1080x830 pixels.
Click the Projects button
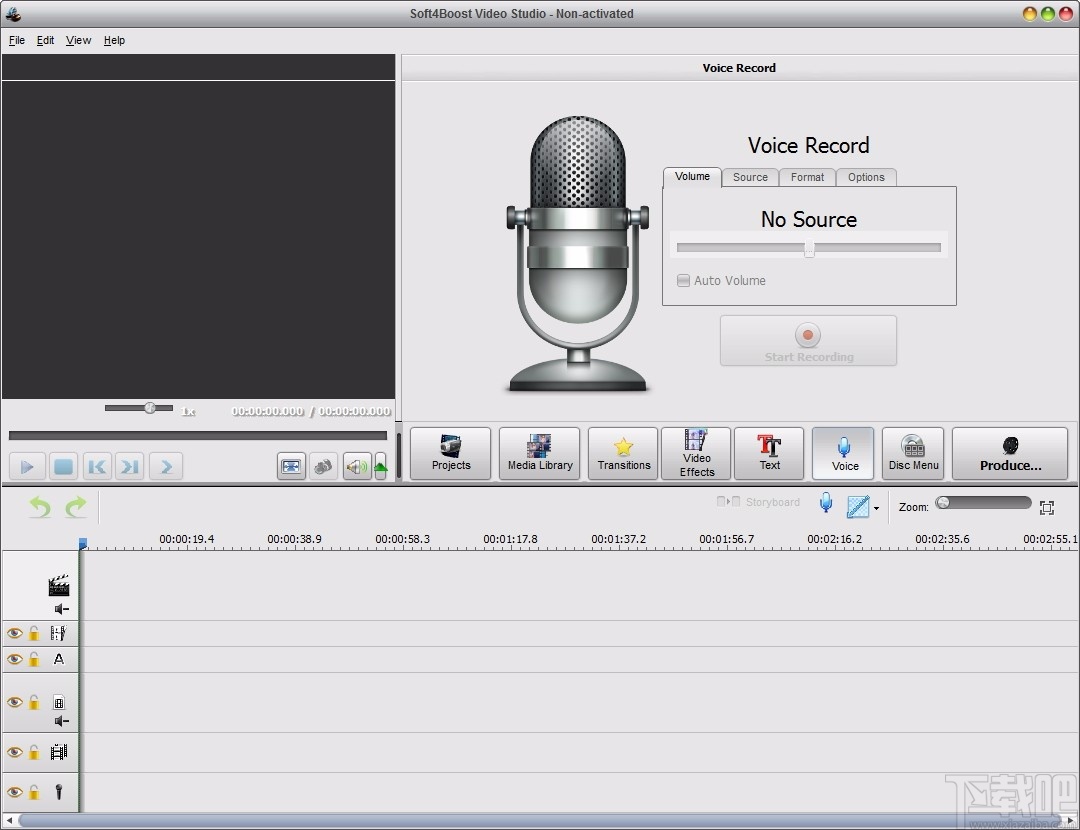coord(450,453)
